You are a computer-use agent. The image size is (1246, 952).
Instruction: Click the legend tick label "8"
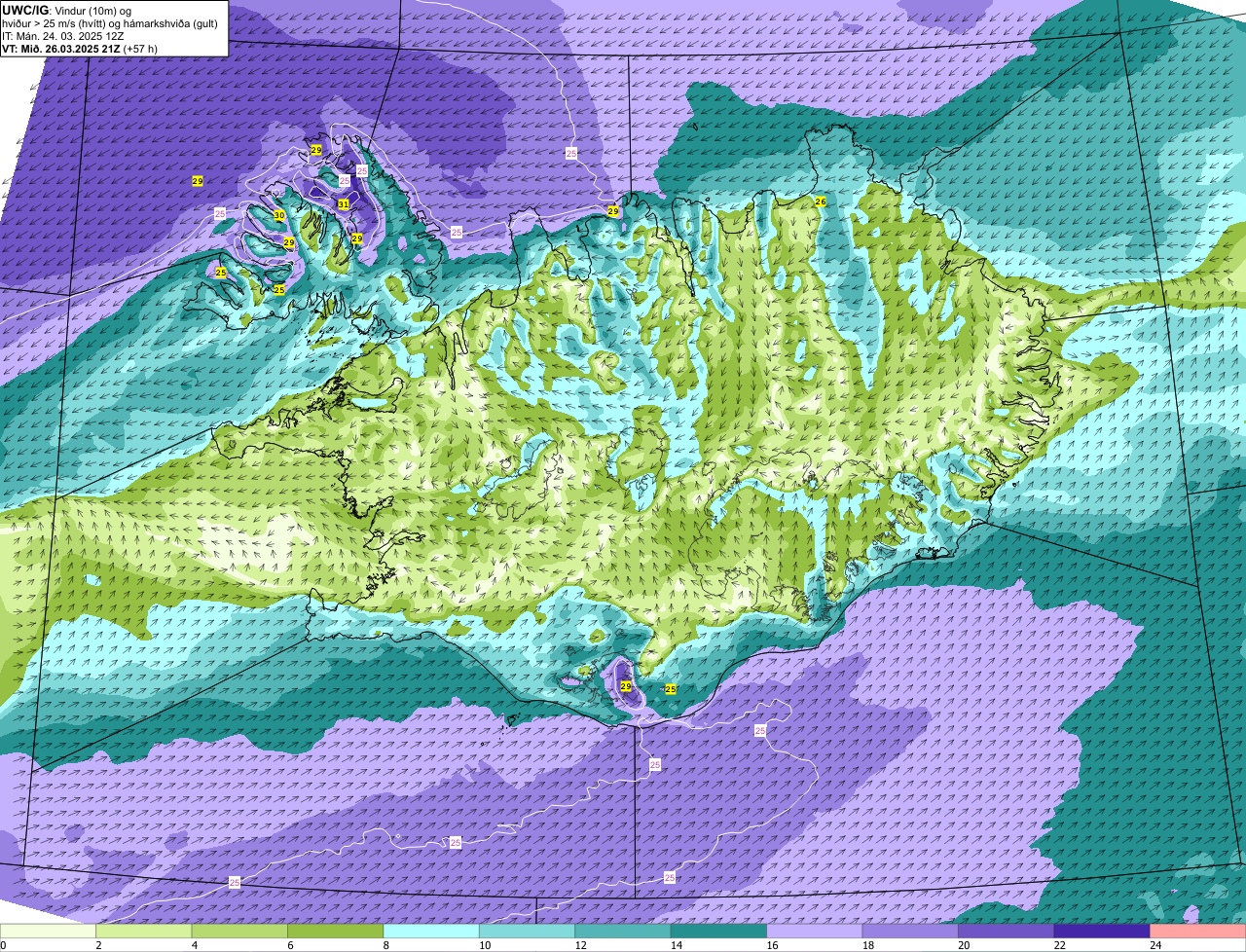385,945
